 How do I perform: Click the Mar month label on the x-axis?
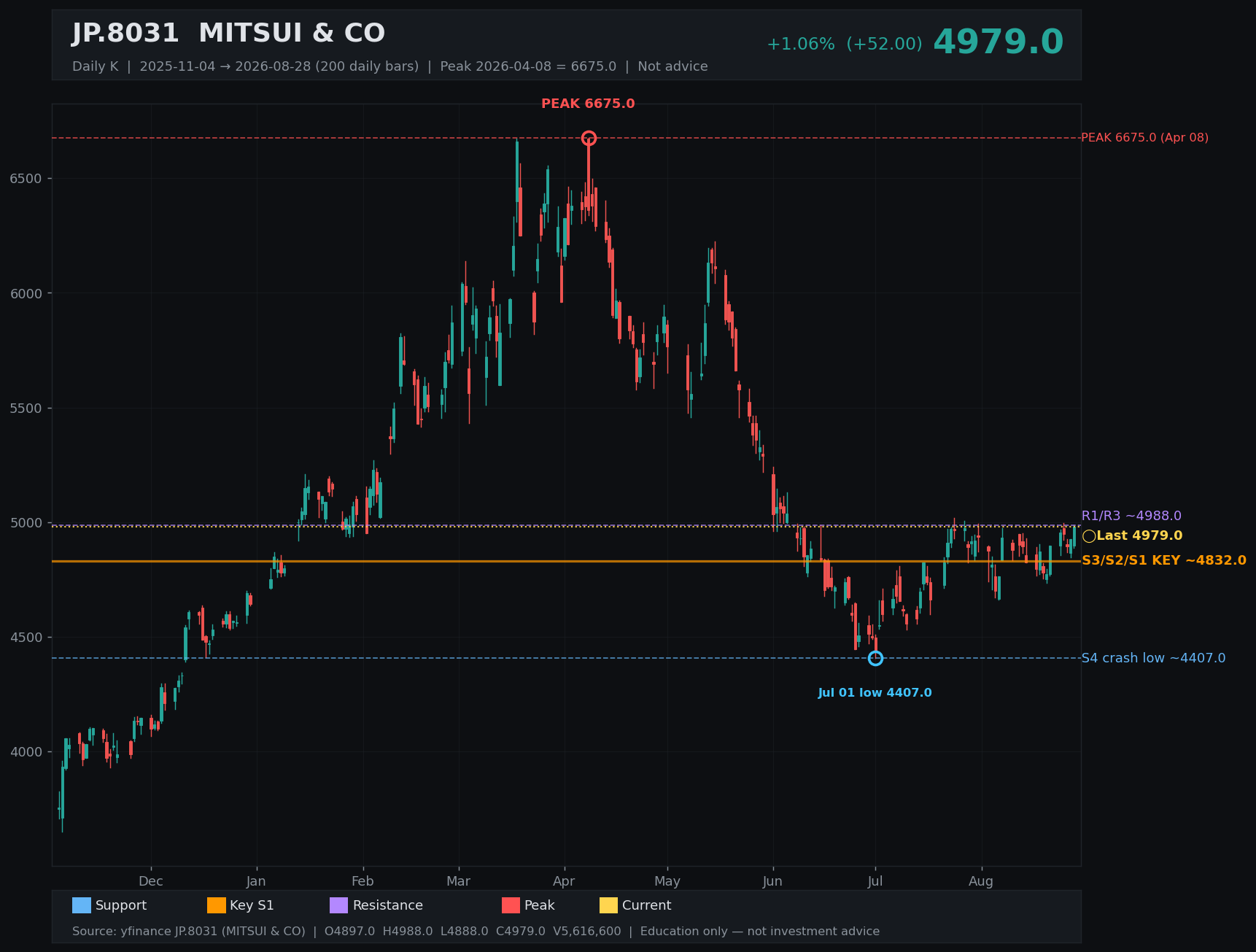pos(458,881)
